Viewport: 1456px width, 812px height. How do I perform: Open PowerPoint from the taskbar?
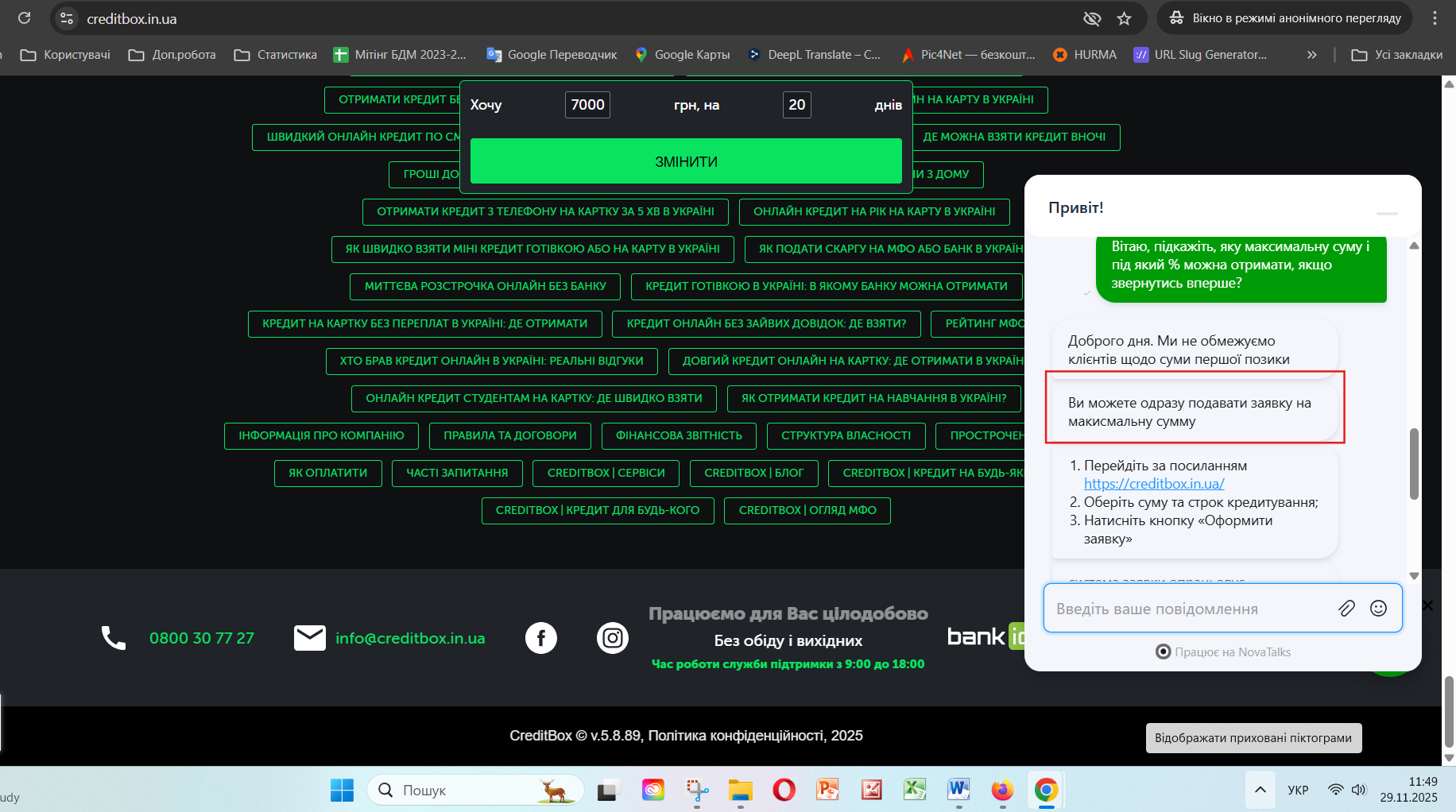click(x=827, y=790)
